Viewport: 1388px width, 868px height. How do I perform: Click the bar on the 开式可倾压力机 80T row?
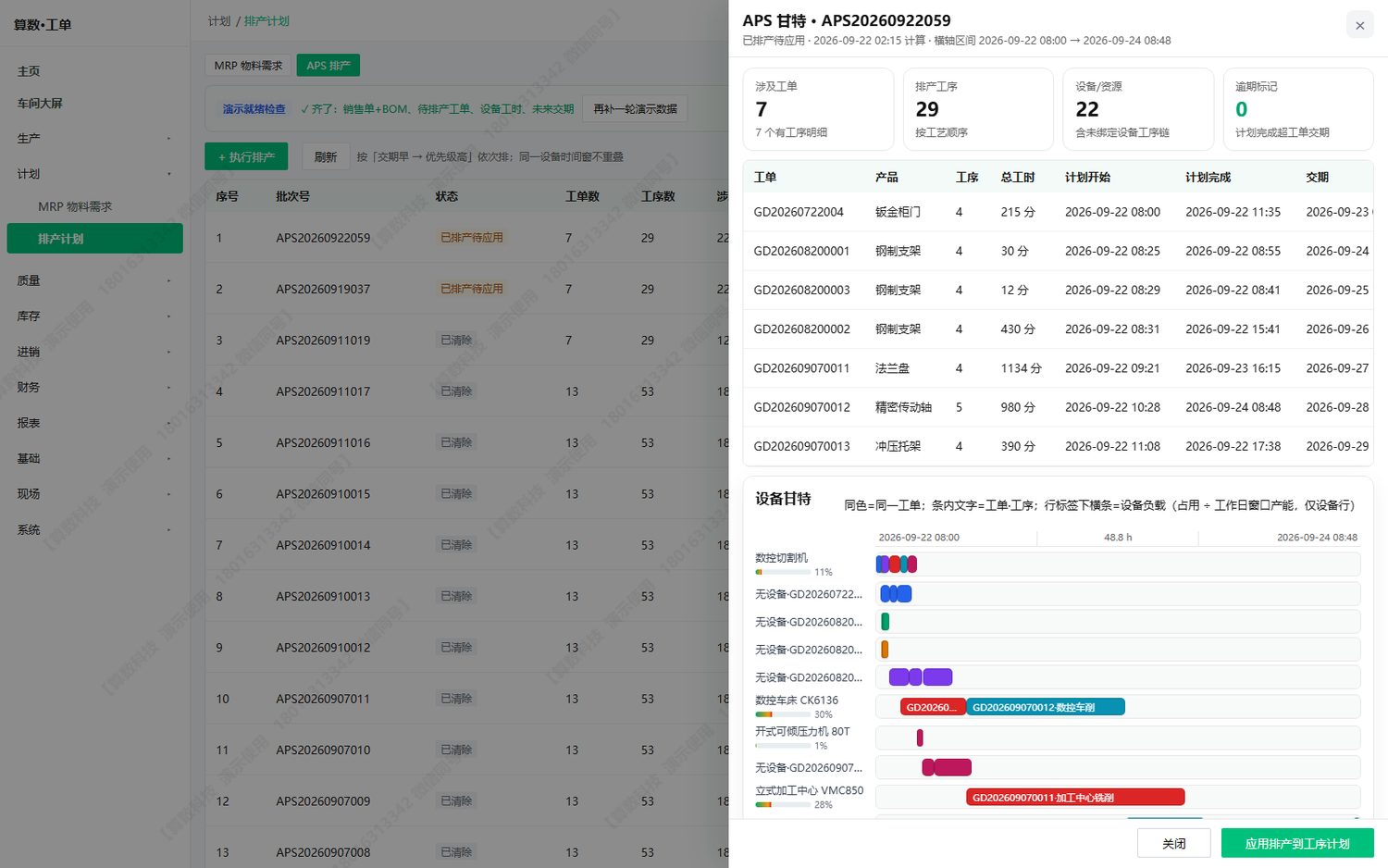pos(920,738)
